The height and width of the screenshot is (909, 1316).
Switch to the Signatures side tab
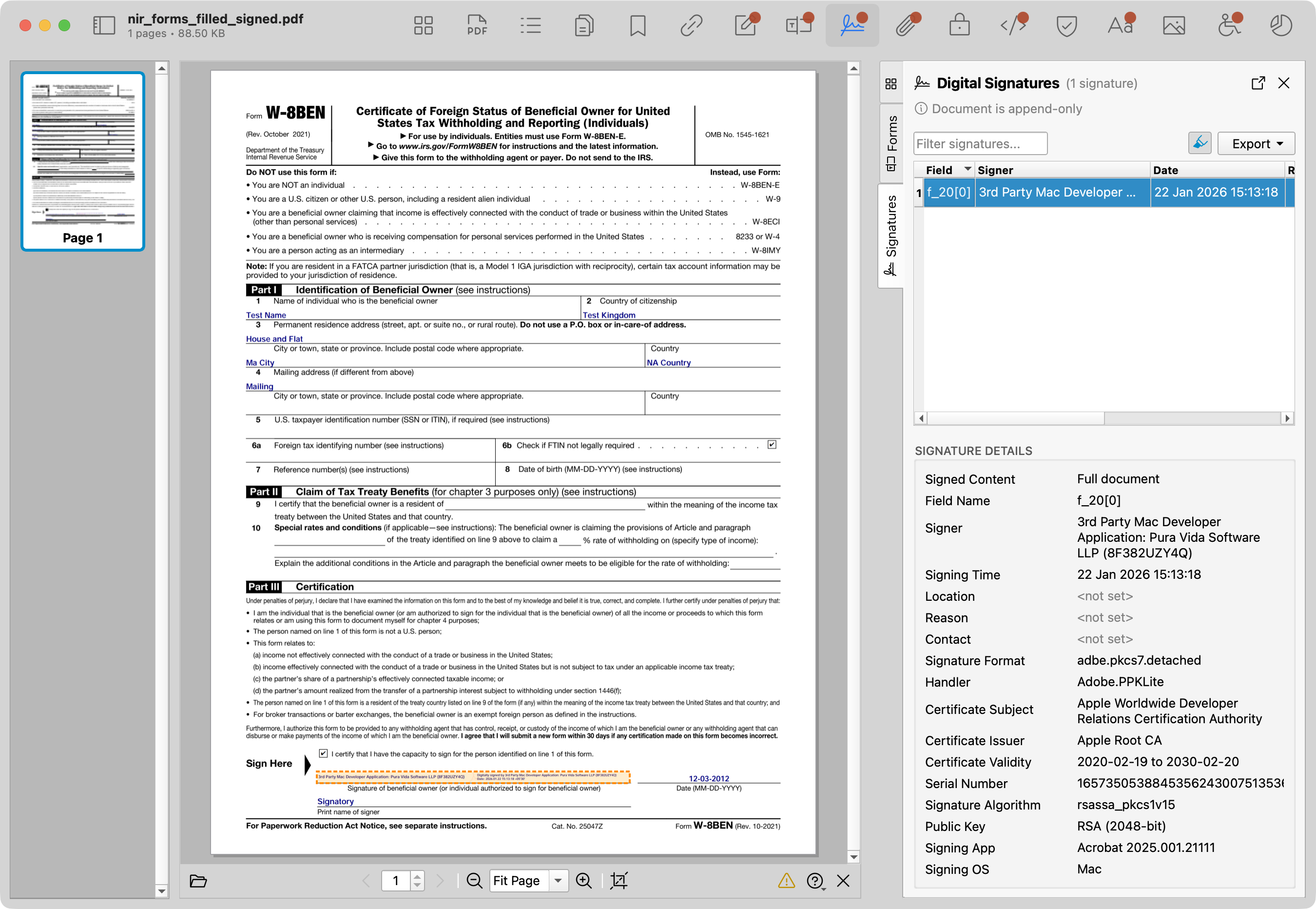(x=891, y=236)
